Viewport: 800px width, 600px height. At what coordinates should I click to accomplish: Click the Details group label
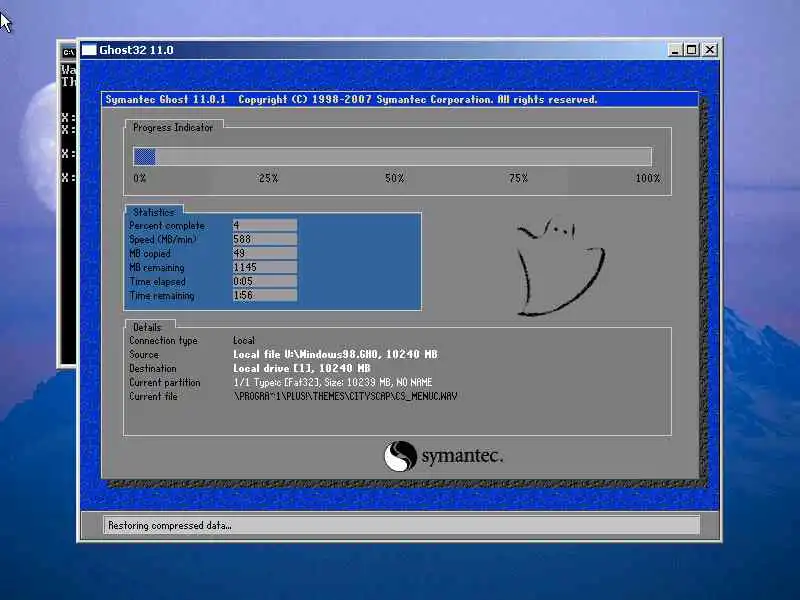point(147,327)
